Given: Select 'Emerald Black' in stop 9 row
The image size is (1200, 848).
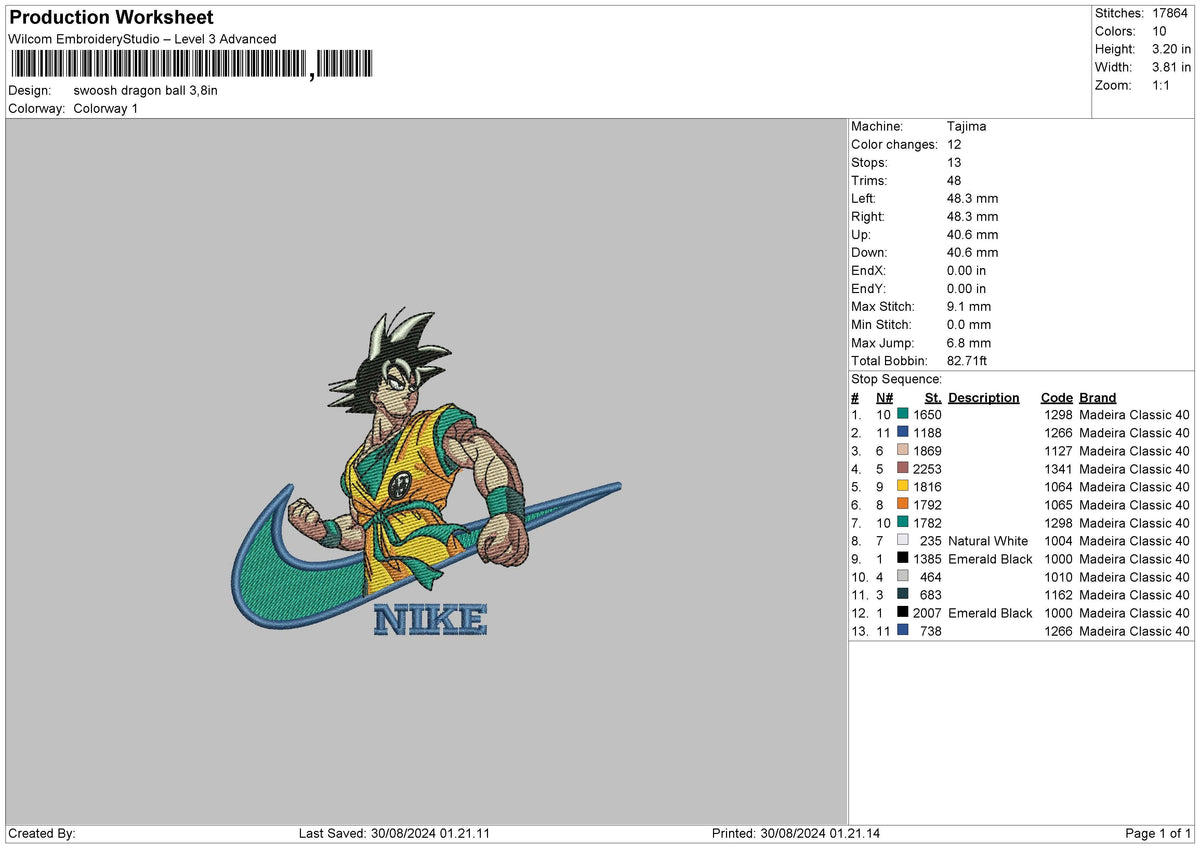Looking at the screenshot, I should (990, 559).
